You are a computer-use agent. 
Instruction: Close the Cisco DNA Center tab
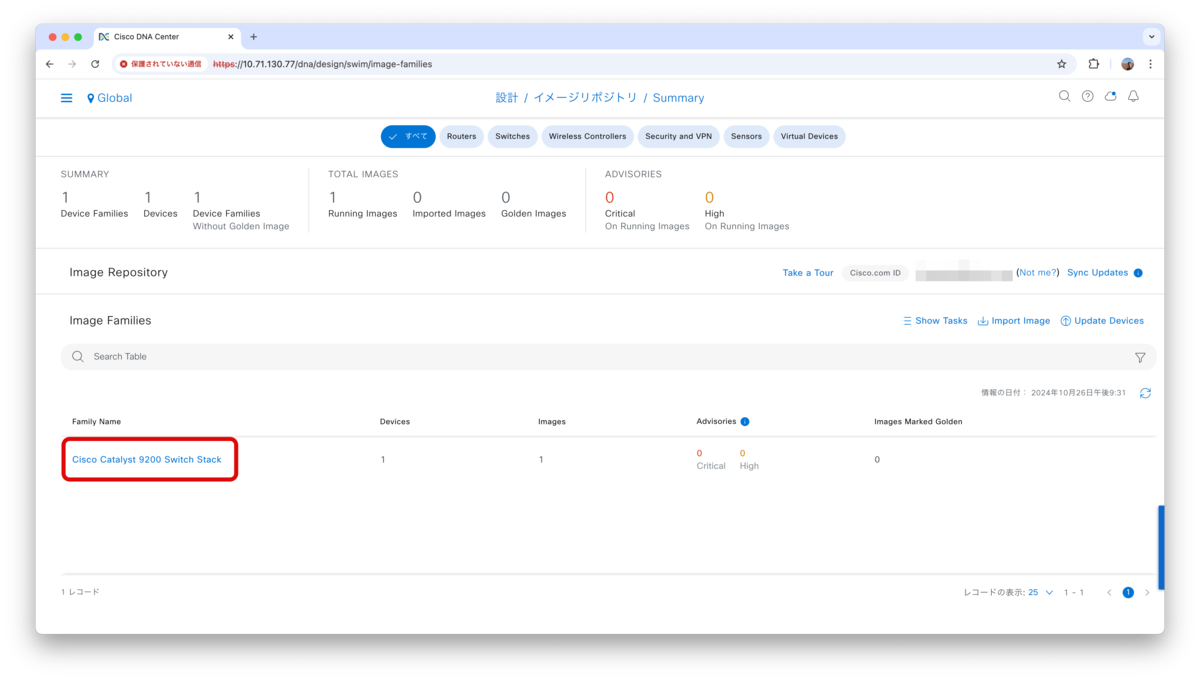pos(231,37)
